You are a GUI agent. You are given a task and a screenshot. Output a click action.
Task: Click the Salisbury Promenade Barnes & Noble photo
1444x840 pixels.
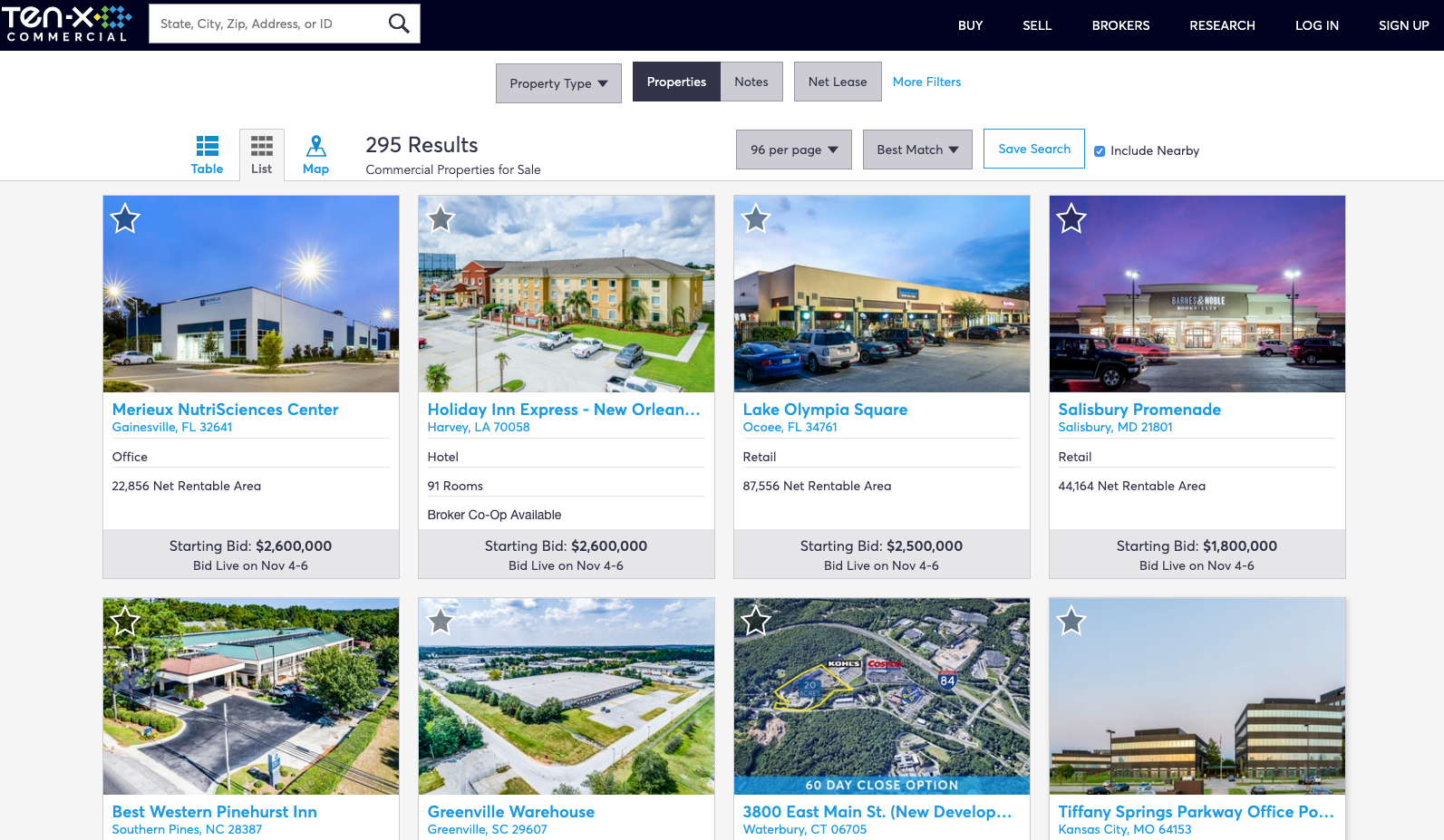click(1197, 294)
